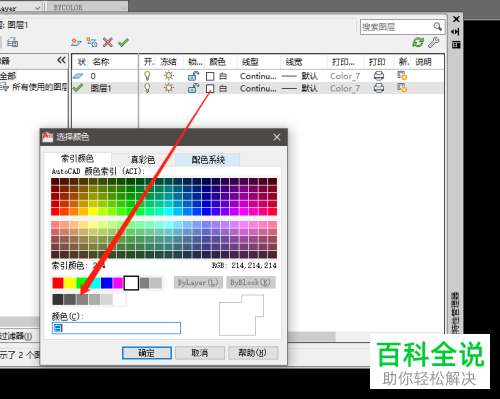The image size is (500, 399).
Task: Switch to 索引颜色 tab
Action: pos(77,158)
